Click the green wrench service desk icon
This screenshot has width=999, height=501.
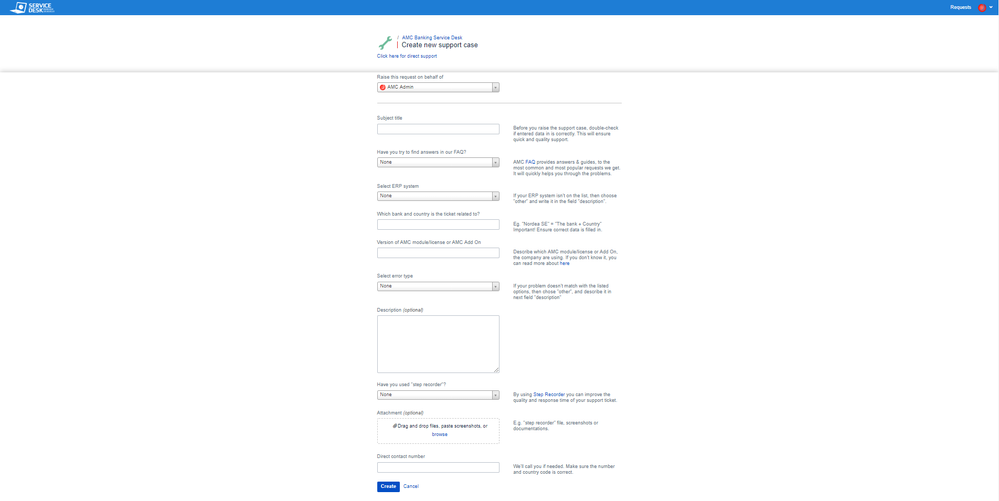point(385,43)
